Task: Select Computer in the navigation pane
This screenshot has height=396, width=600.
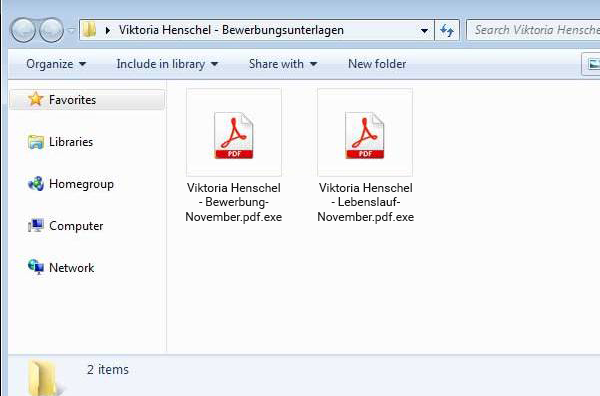Action: click(x=76, y=226)
